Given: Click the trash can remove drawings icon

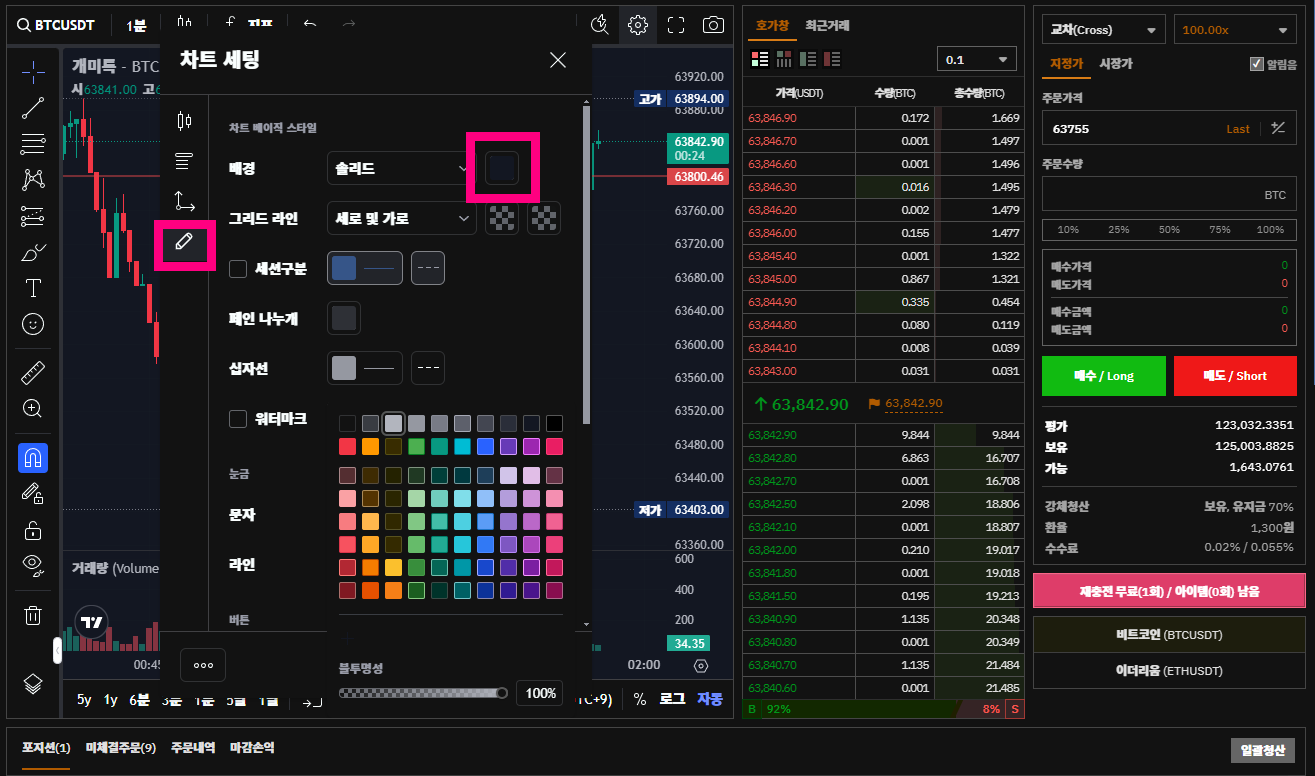Looking at the screenshot, I should tap(33, 615).
